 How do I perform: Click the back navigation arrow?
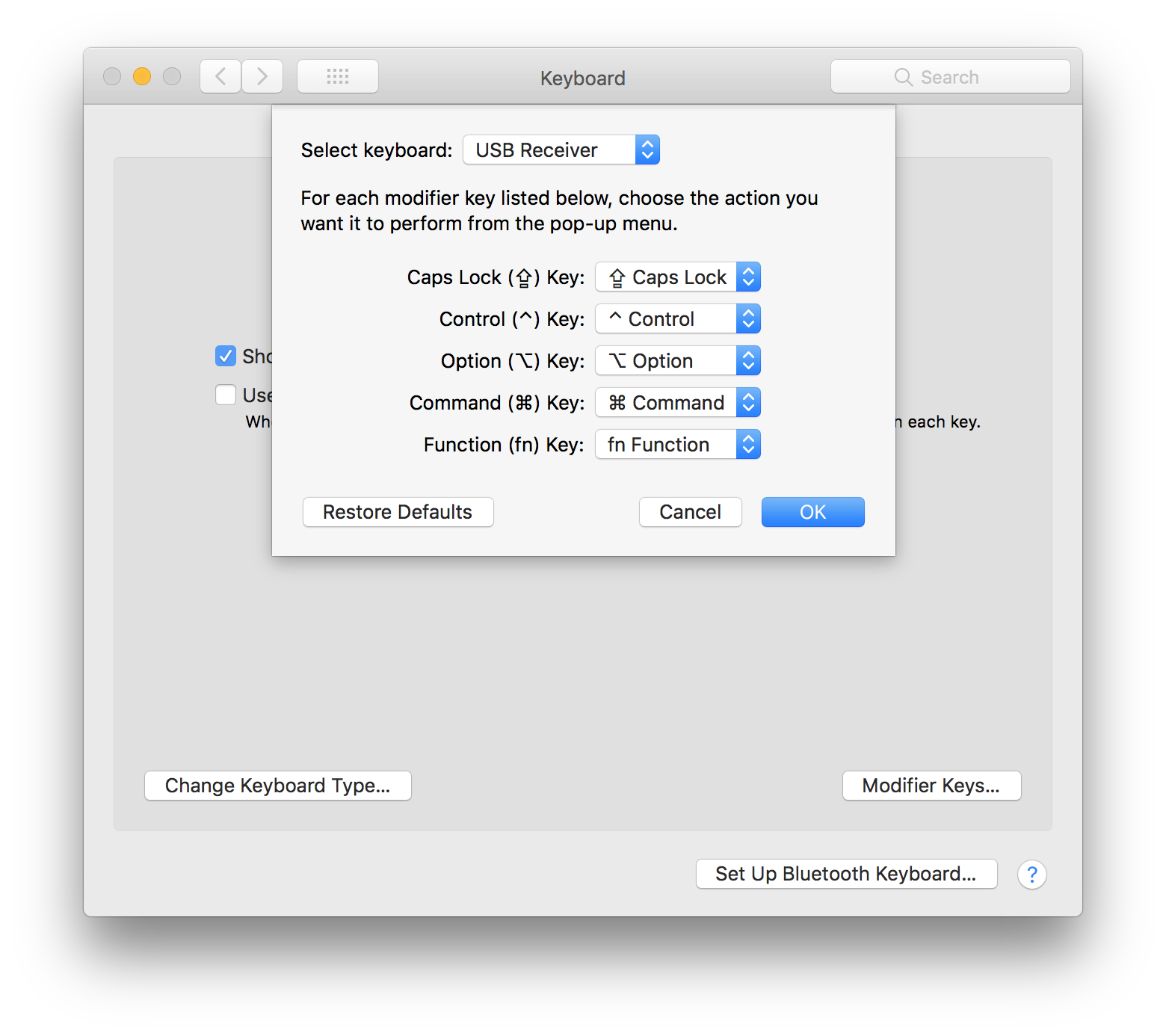coord(220,75)
